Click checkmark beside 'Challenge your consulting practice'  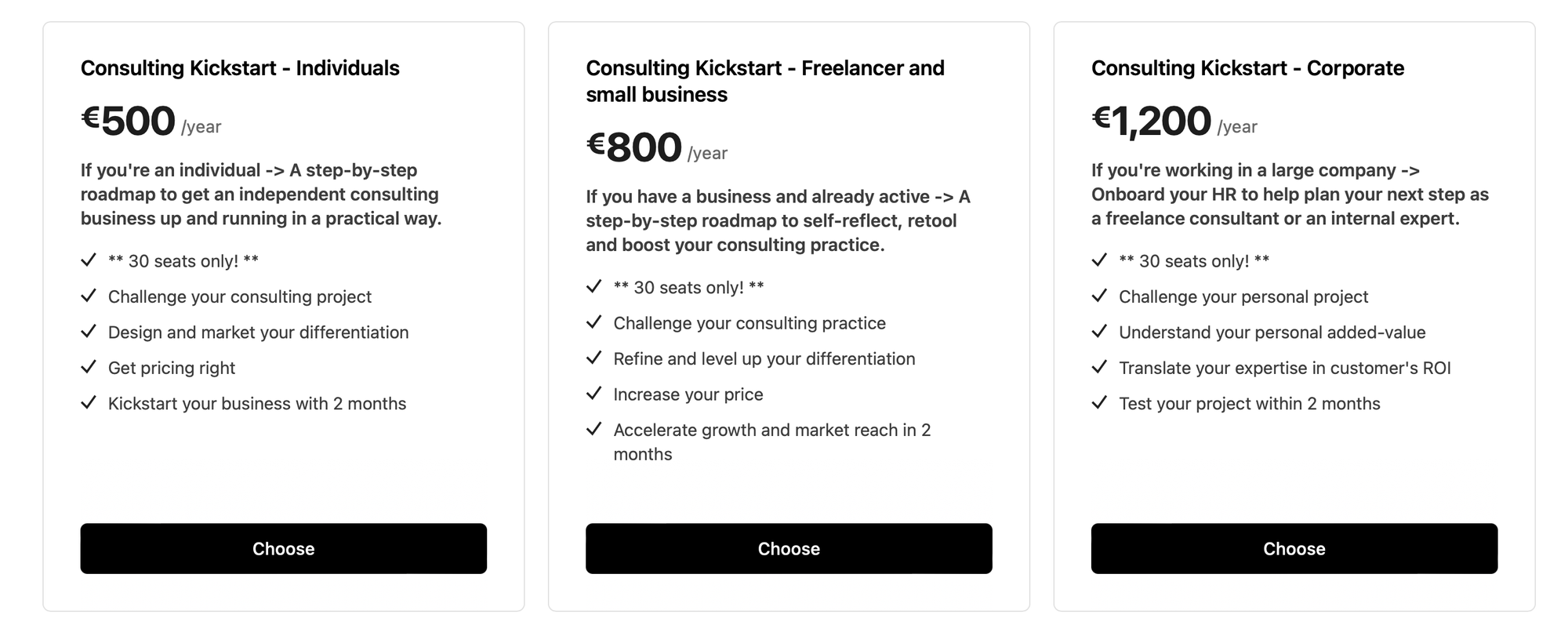click(594, 322)
